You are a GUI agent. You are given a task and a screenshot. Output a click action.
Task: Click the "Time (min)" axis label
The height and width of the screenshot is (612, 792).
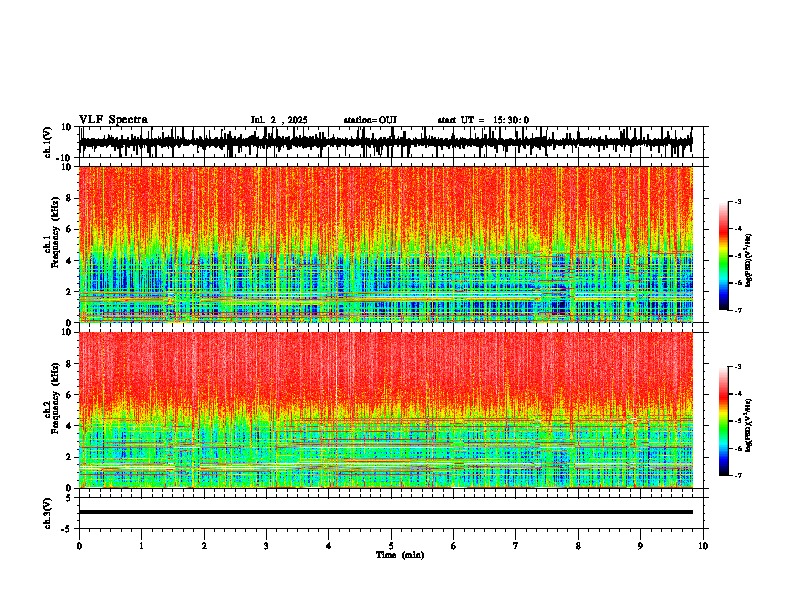pyautogui.click(x=400, y=555)
